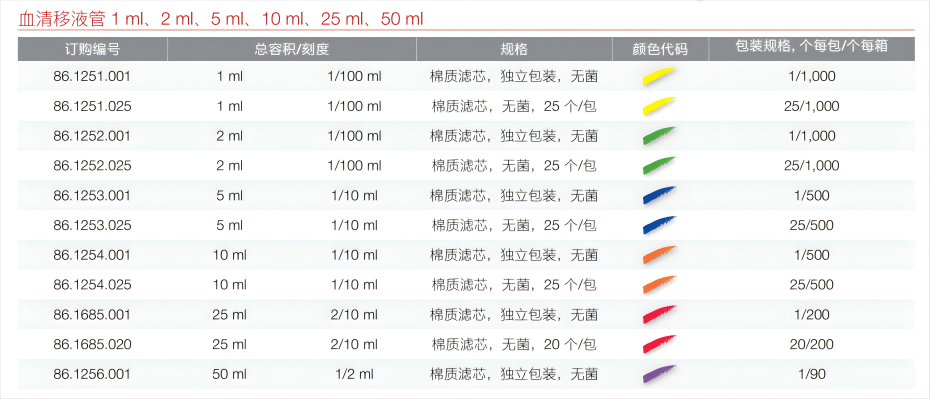
Task: Select the 25 ml volume in row 86.1685.001
Action: (230, 314)
